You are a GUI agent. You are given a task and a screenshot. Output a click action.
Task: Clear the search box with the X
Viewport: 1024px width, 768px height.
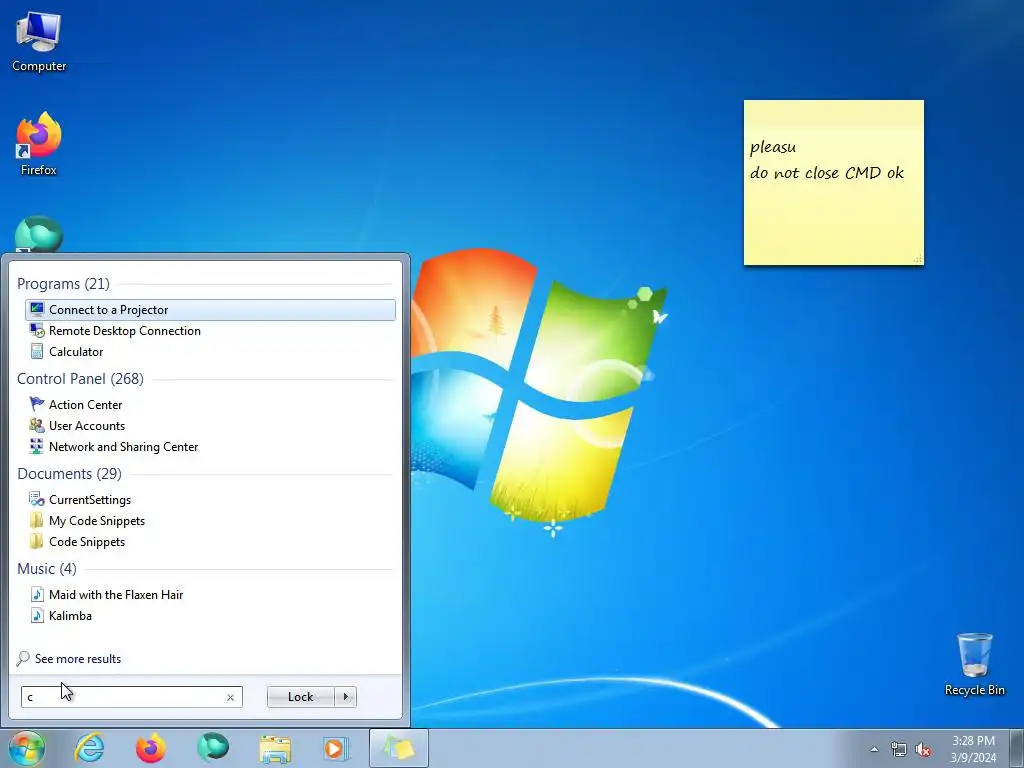point(230,697)
